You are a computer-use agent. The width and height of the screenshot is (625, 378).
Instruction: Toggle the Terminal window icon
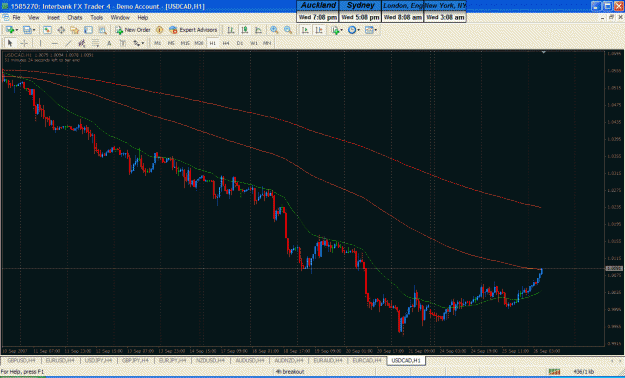tap(88, 30)
